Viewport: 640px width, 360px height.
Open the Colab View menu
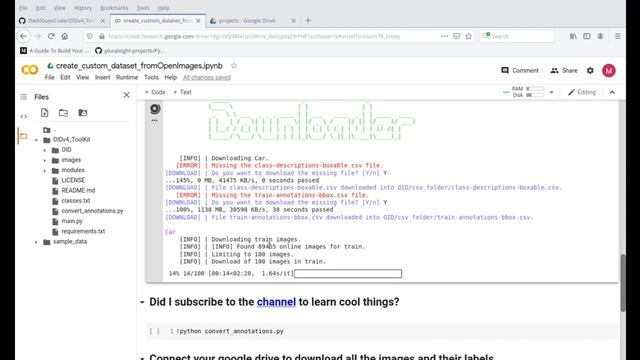82,77
